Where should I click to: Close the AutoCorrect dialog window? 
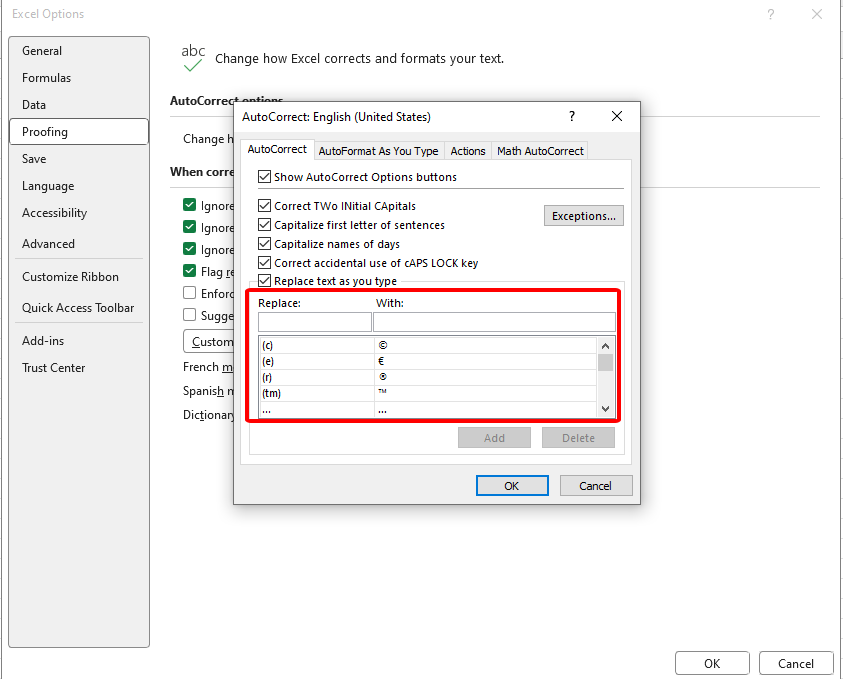click(617, 116)
